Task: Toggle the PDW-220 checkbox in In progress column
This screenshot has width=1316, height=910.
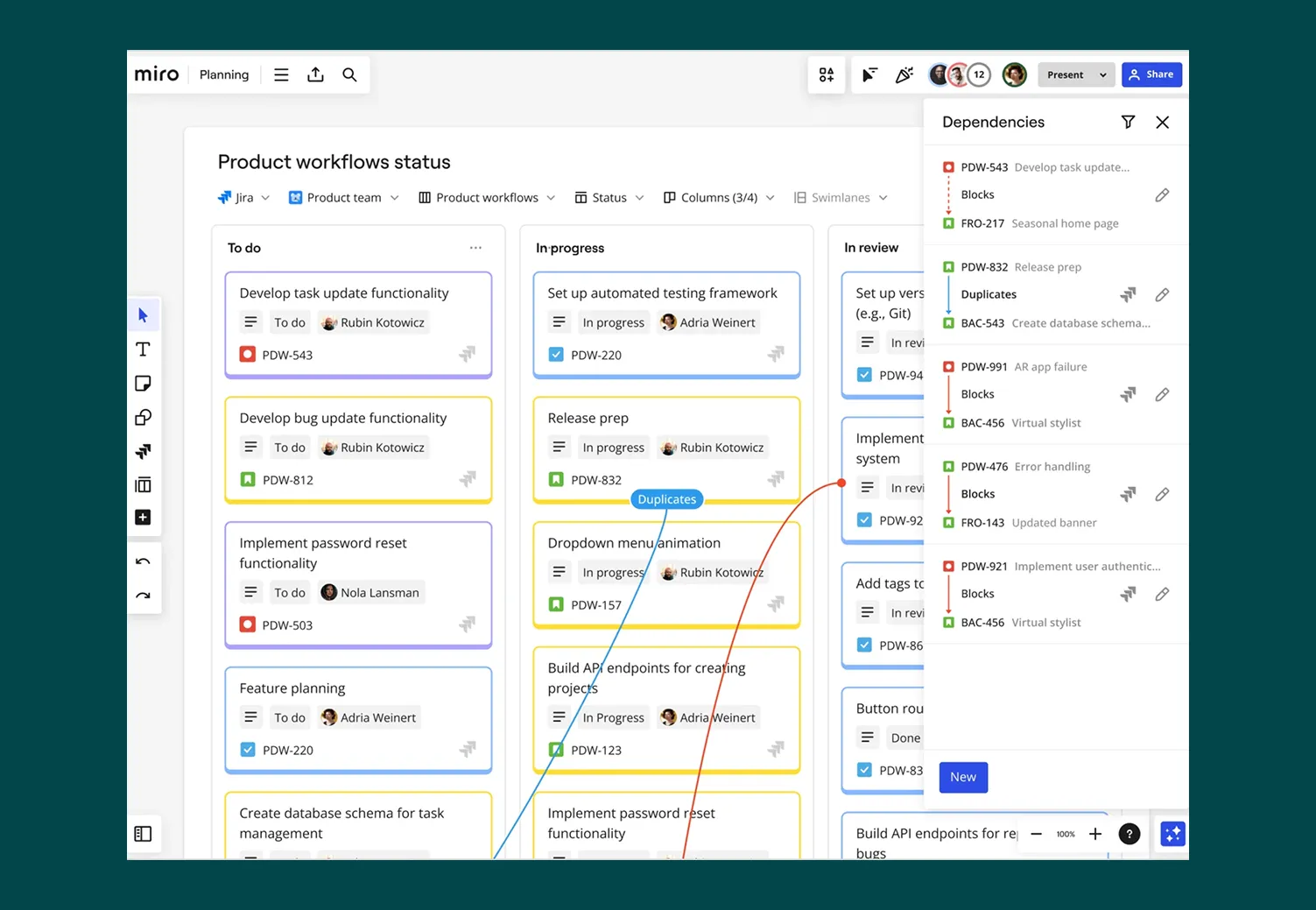Action: (x=556, y=355)
